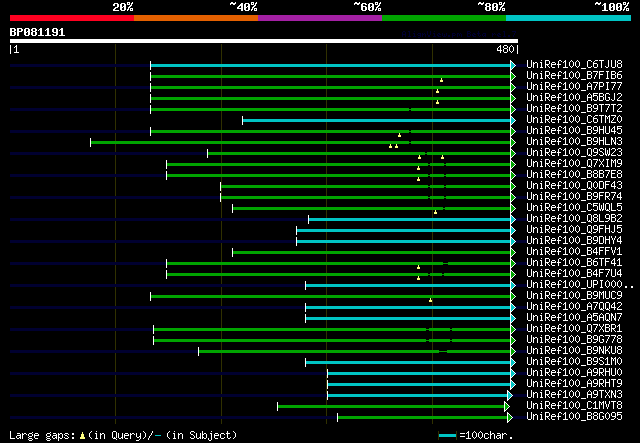Open the UniRef100_B8B7E8 hit label

574,175
